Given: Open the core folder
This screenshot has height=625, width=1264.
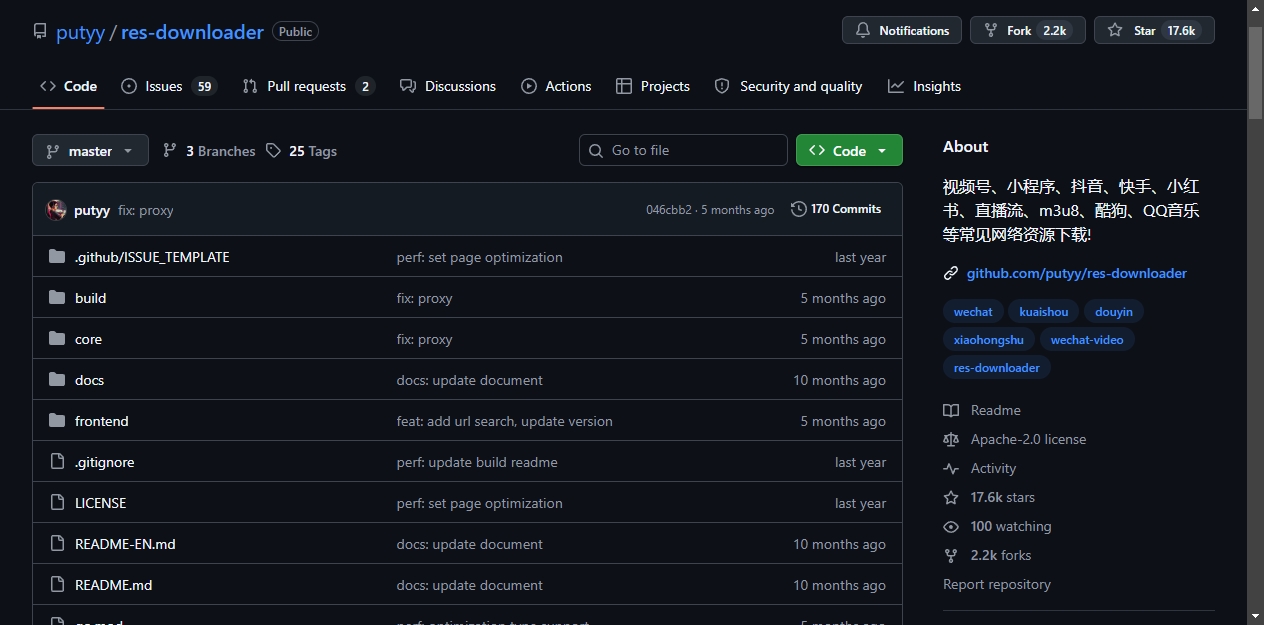Looking at the screenshot, I should point(88,339).
